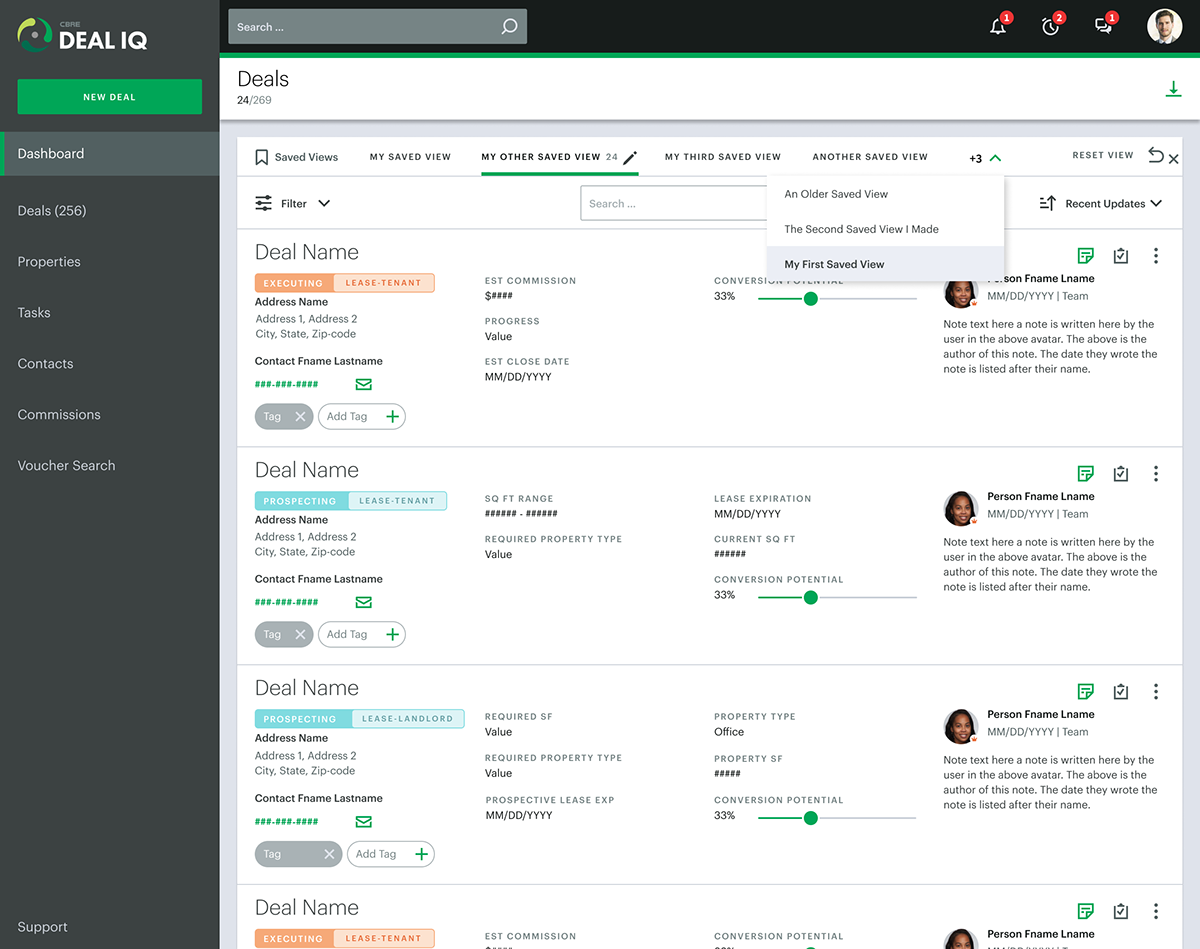This screenshot has width=1200, height=949.
Task: Switch to My Third Saved View tab
Action: [723, 157]
